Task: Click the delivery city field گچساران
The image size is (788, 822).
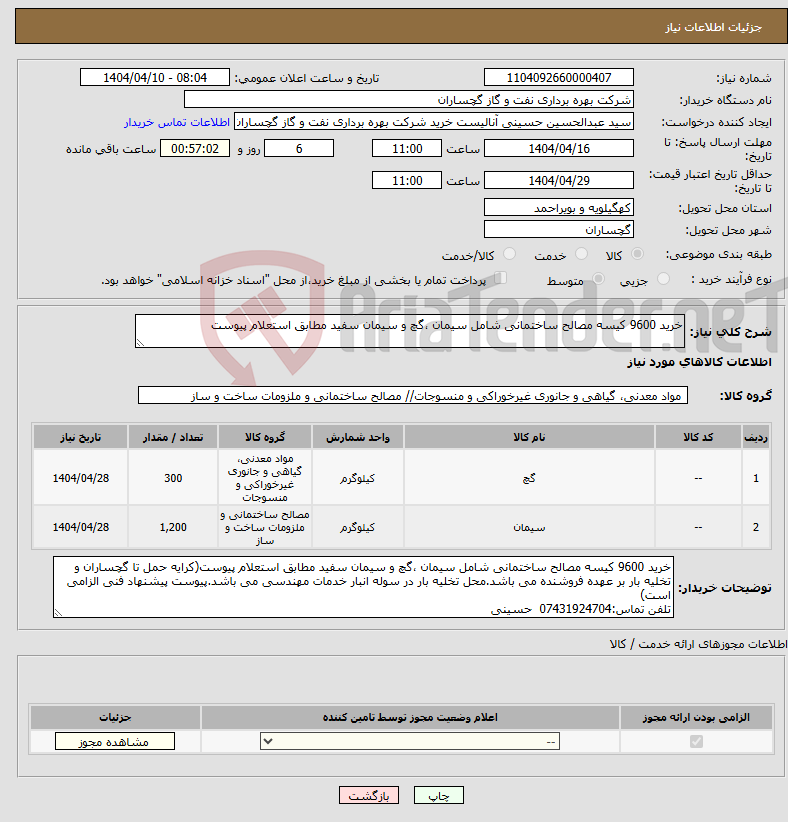Action: 559,230
